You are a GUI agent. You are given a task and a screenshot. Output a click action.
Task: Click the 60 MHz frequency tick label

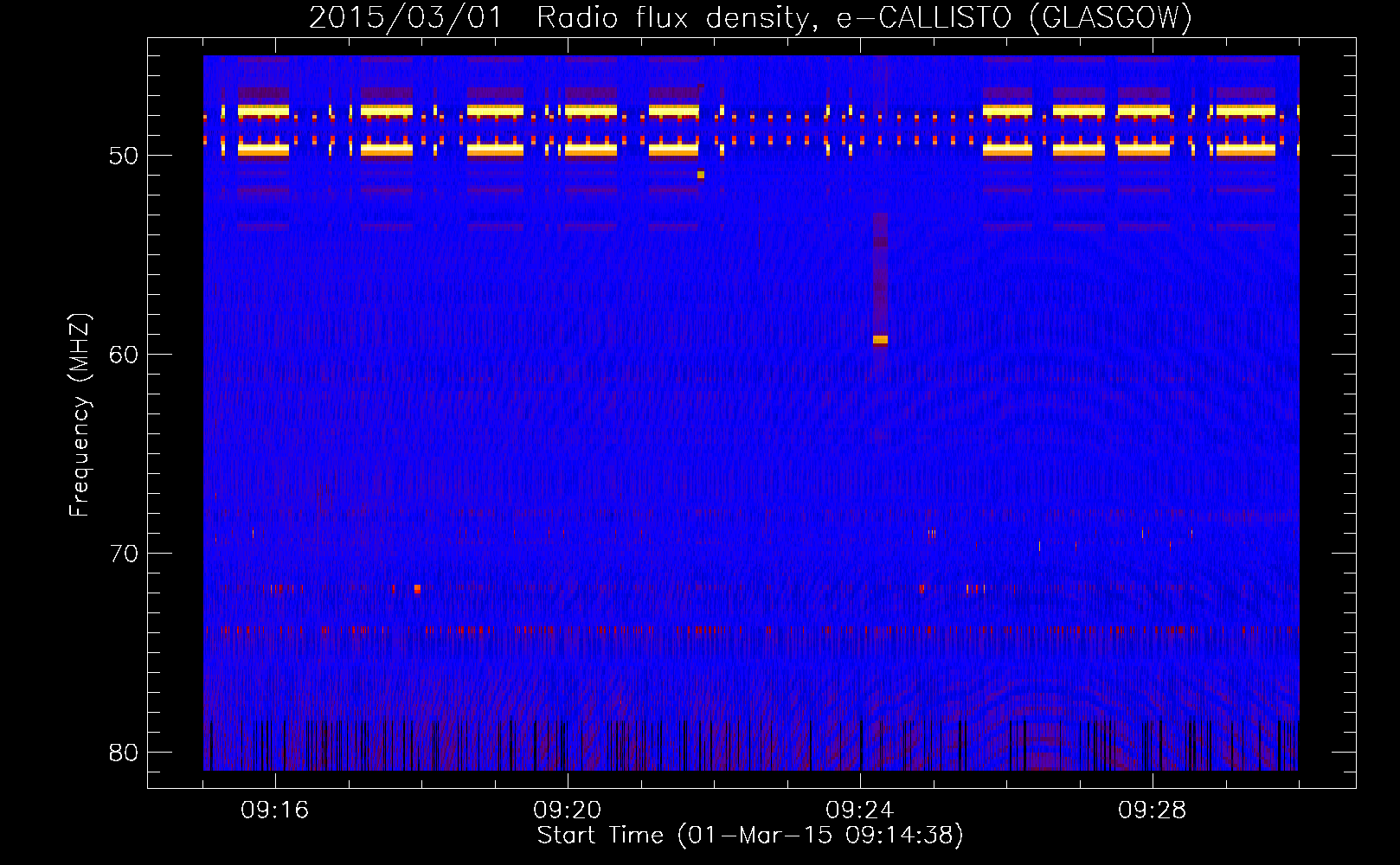[x=124, y=355]
